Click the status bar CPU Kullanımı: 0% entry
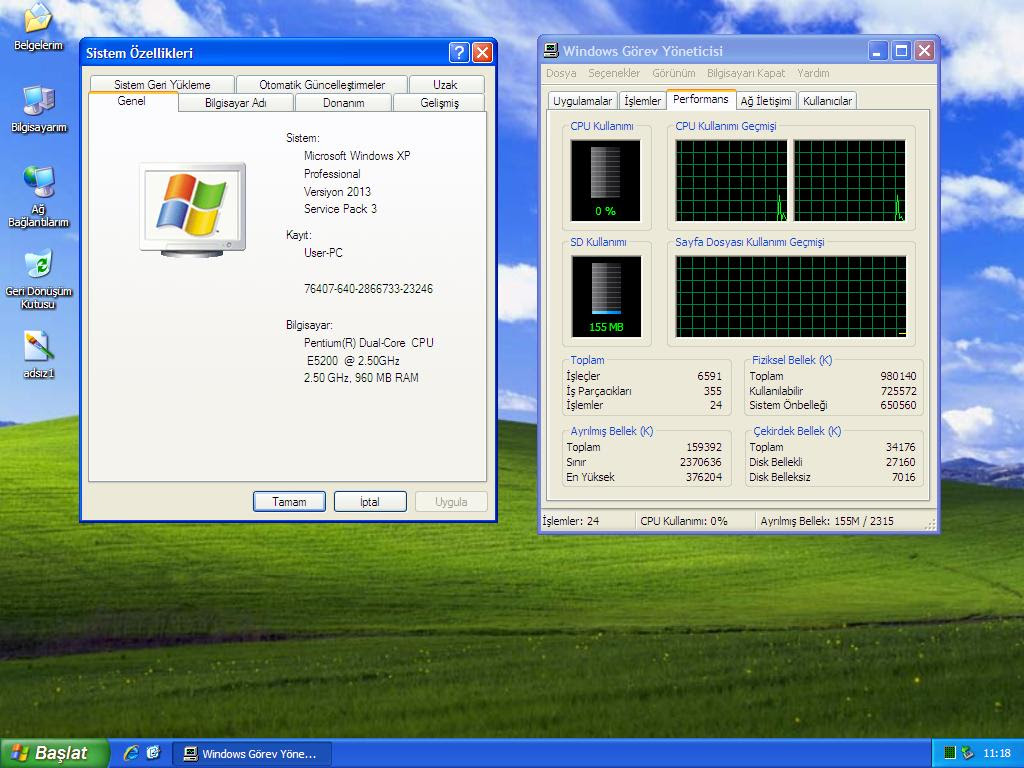The width and height of the screenshot is (1024, 768). point(694,521)
